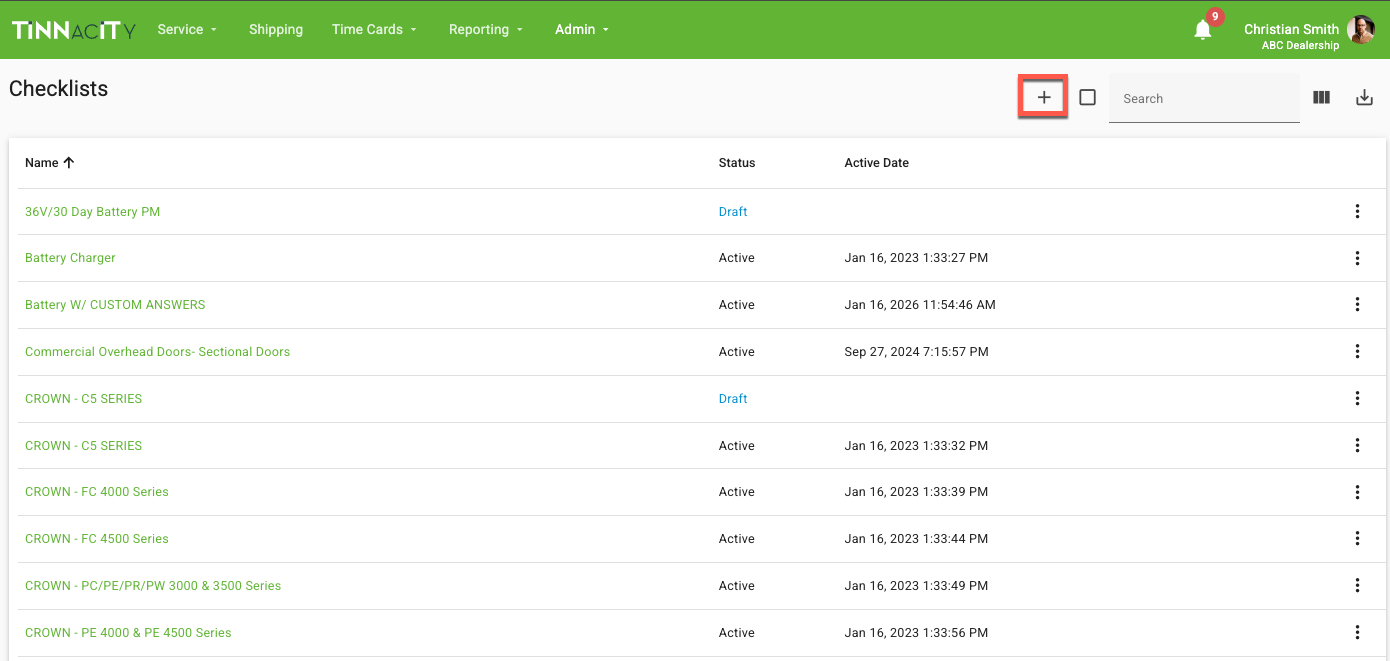Open the 36V/30 Day Battery PM checklist

coord(92,212)
